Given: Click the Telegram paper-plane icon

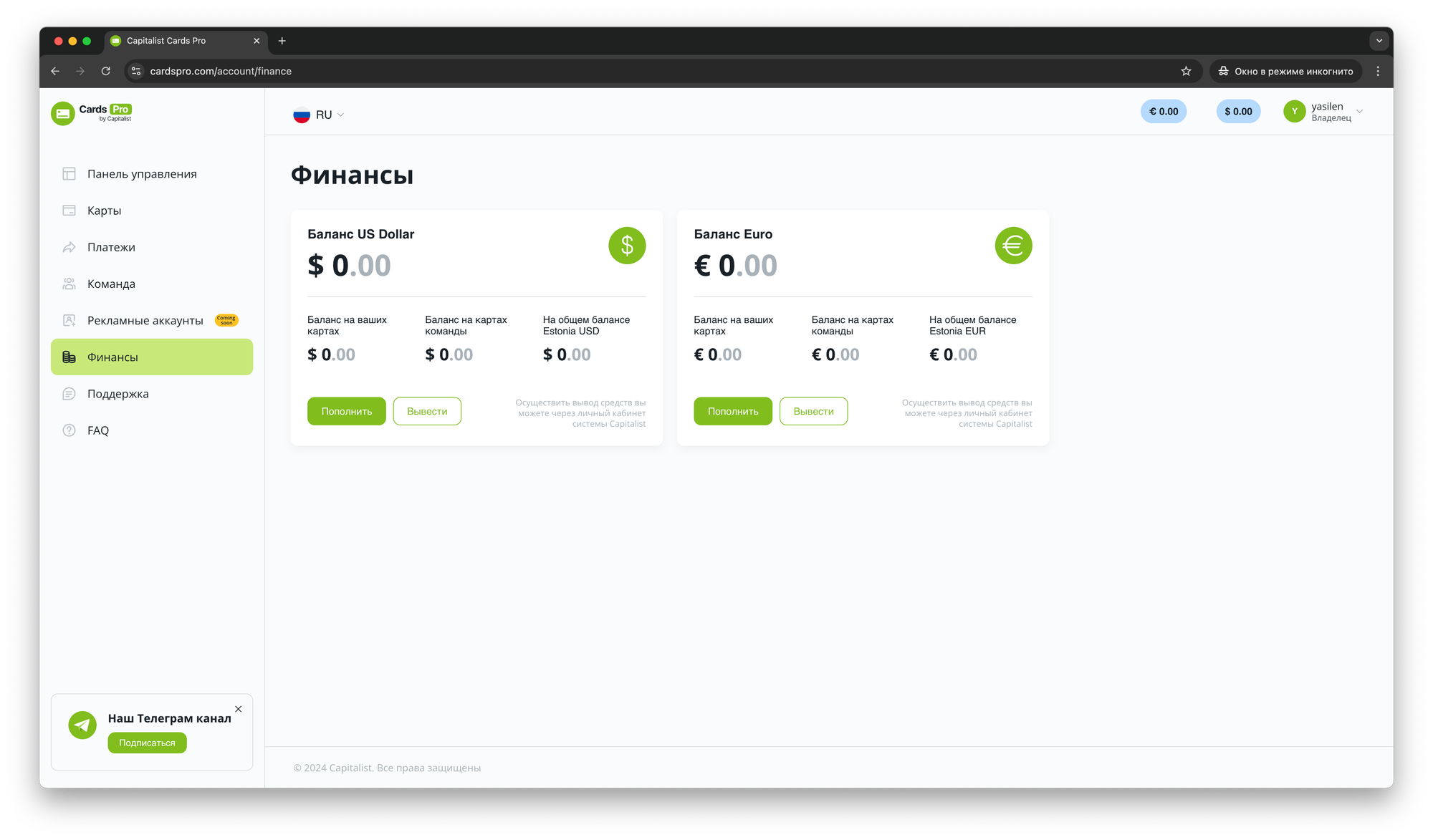Looking at the screenshot, I should click(x=82, y=725).
